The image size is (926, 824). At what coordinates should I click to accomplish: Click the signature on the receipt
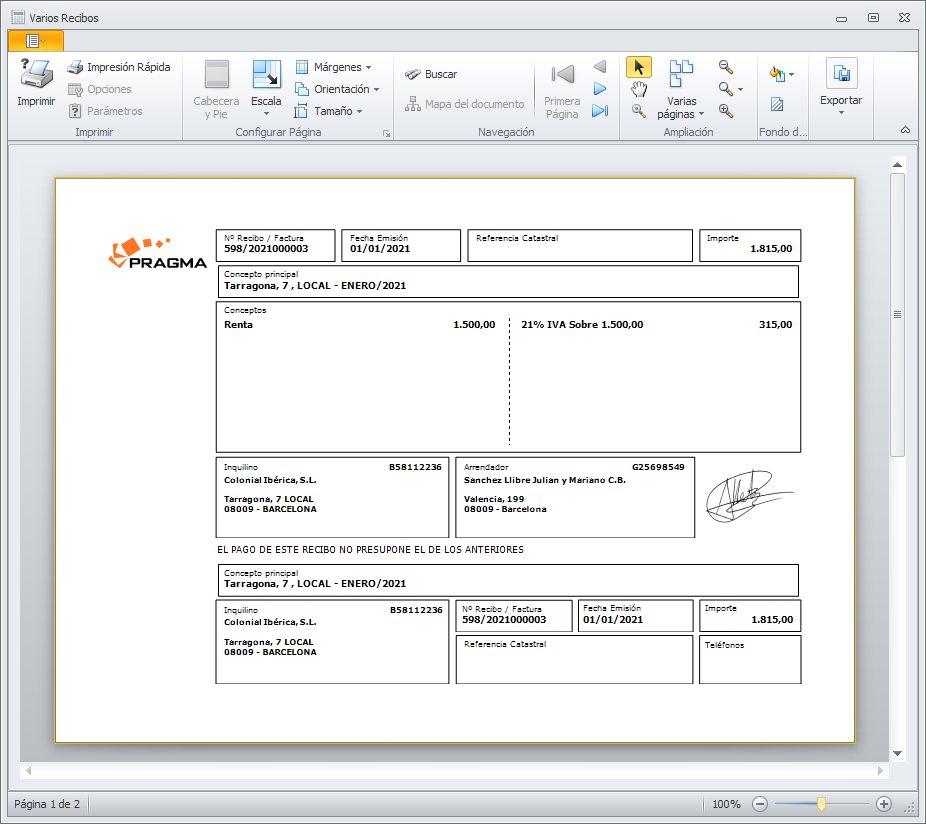pos(749,496)
